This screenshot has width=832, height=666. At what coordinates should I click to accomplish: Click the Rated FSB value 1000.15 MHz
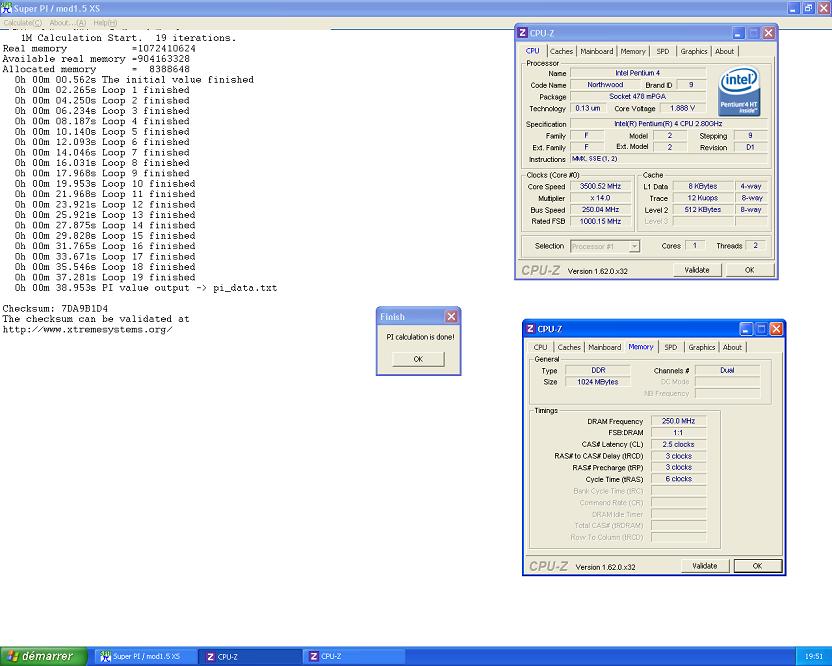(600, 221)
